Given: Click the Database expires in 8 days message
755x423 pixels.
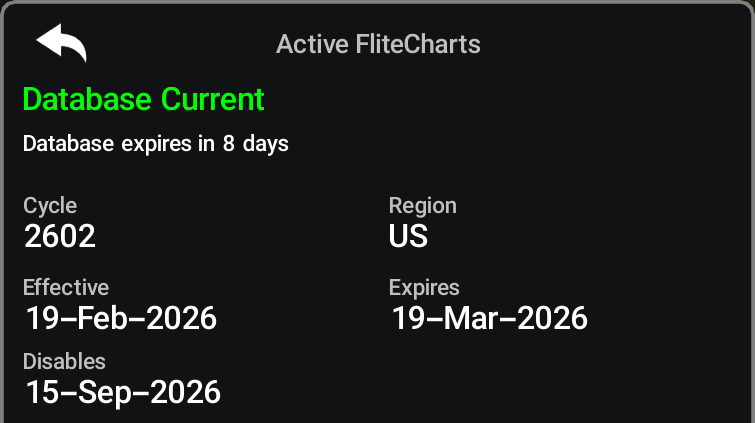Looking at the screenshot, I should click(156, 144).
